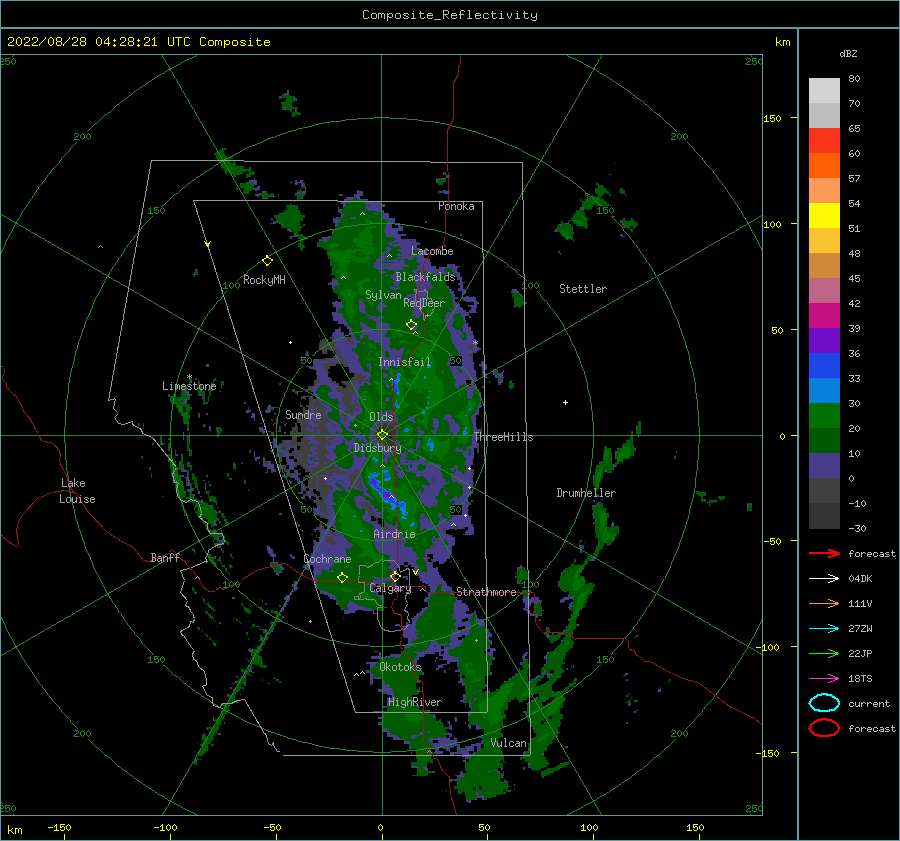Select the light blue 33-30 dBZ swatch

point(824,390)
